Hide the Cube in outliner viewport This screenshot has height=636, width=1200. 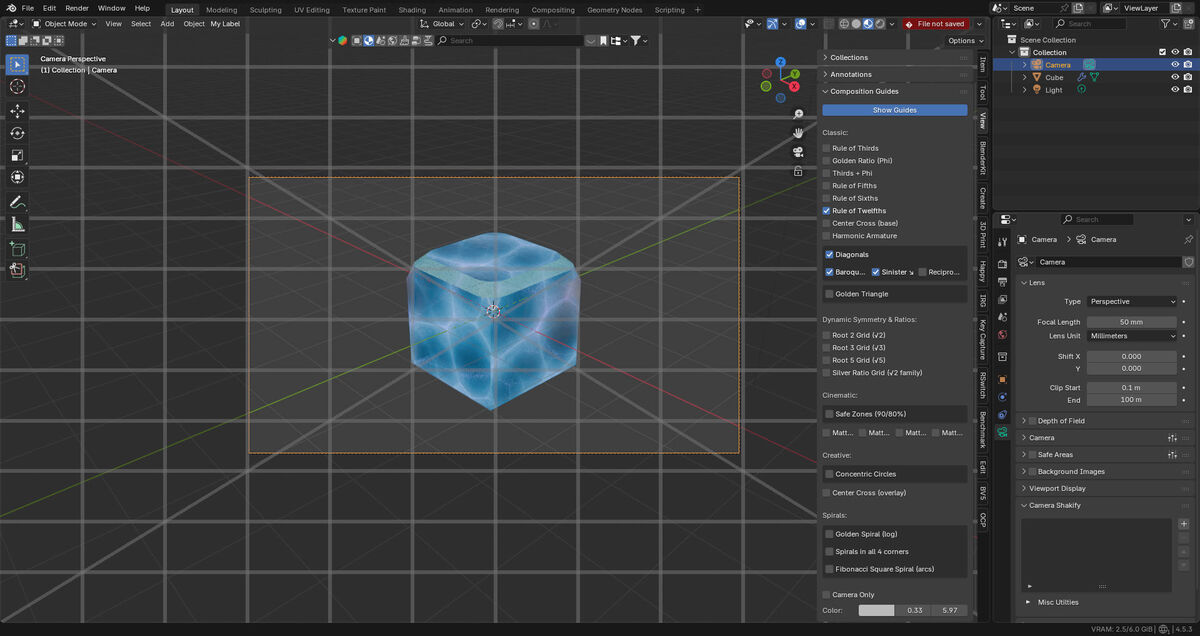[x=1175, y=77]
